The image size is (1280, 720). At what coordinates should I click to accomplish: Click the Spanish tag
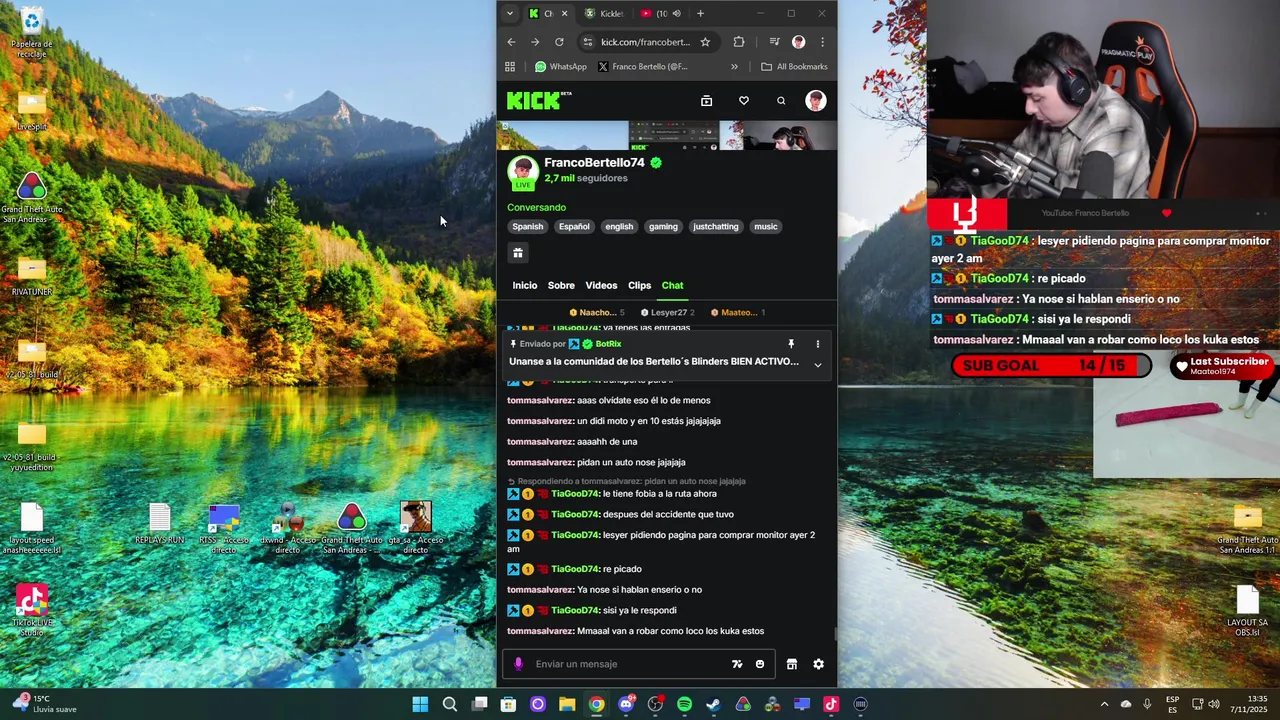pyautogui.click(x=528, y=227)
